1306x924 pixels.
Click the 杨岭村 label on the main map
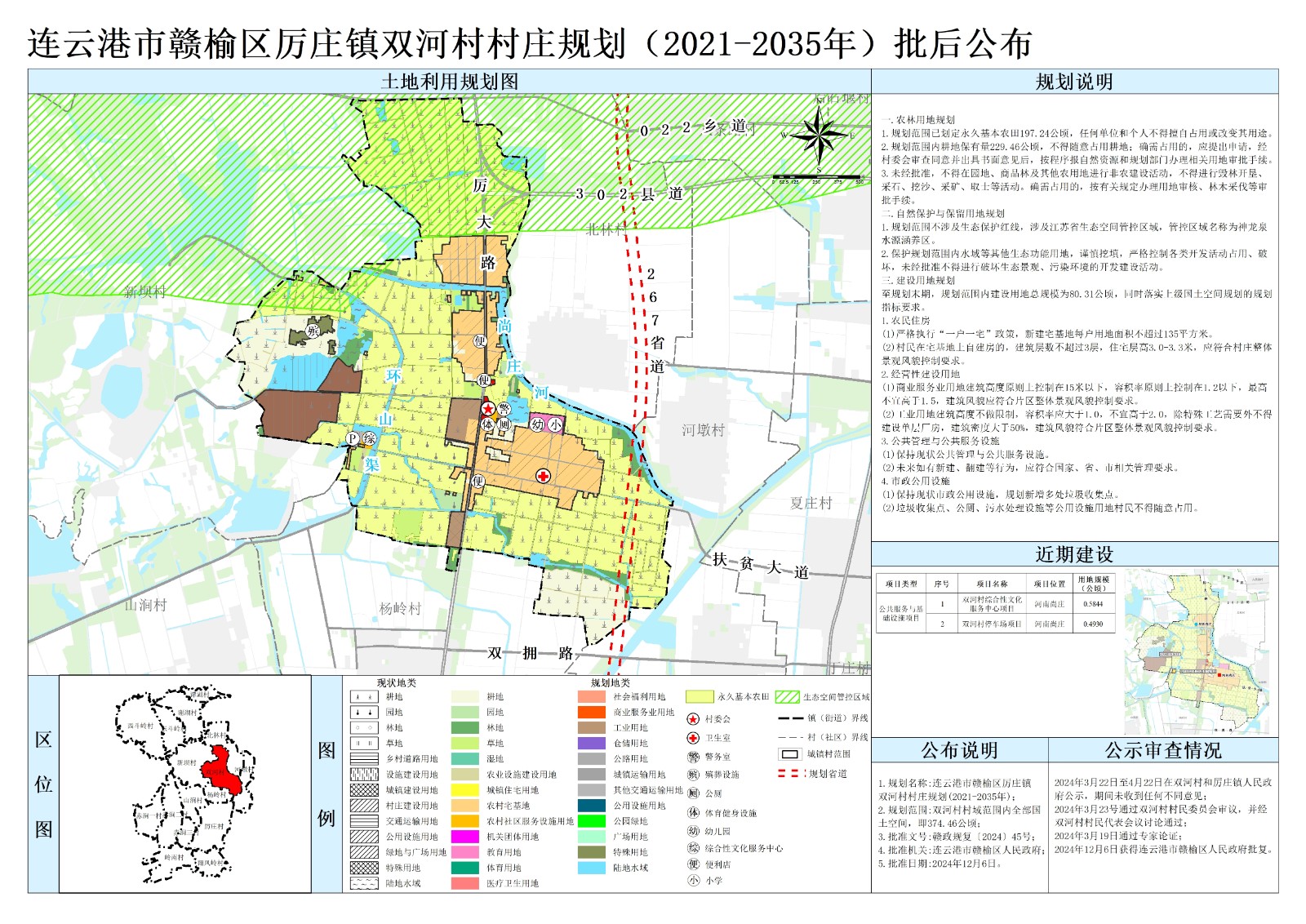[400, 608]
